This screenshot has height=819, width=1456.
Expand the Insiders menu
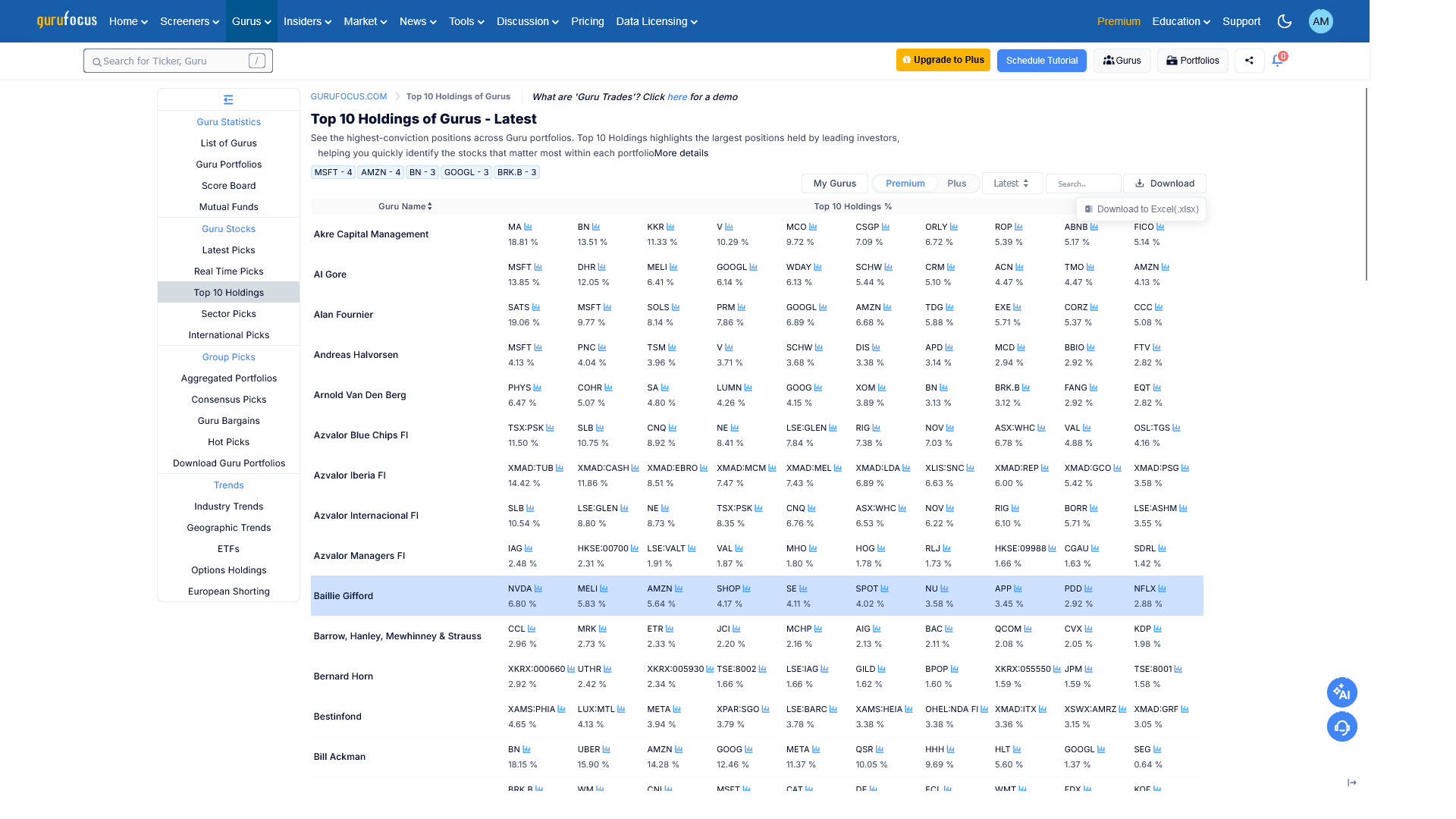coord(307,21)
